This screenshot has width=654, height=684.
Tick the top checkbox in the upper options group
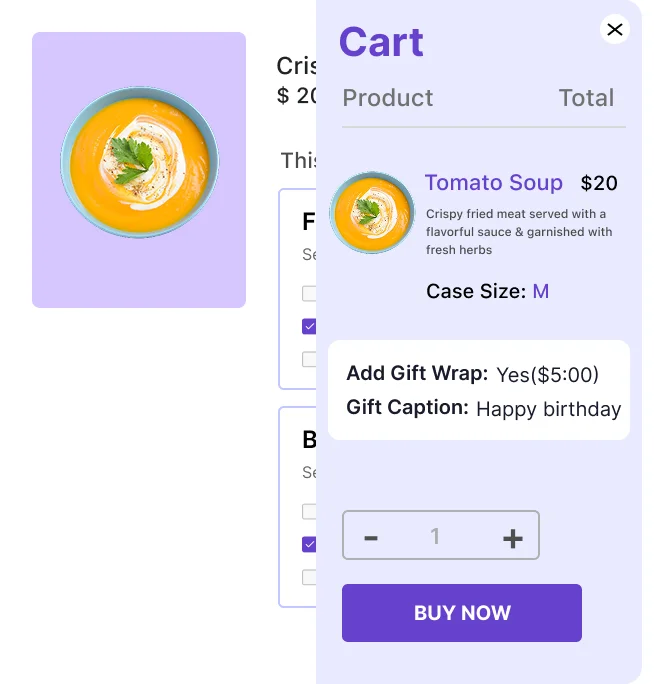click(309, 294)
